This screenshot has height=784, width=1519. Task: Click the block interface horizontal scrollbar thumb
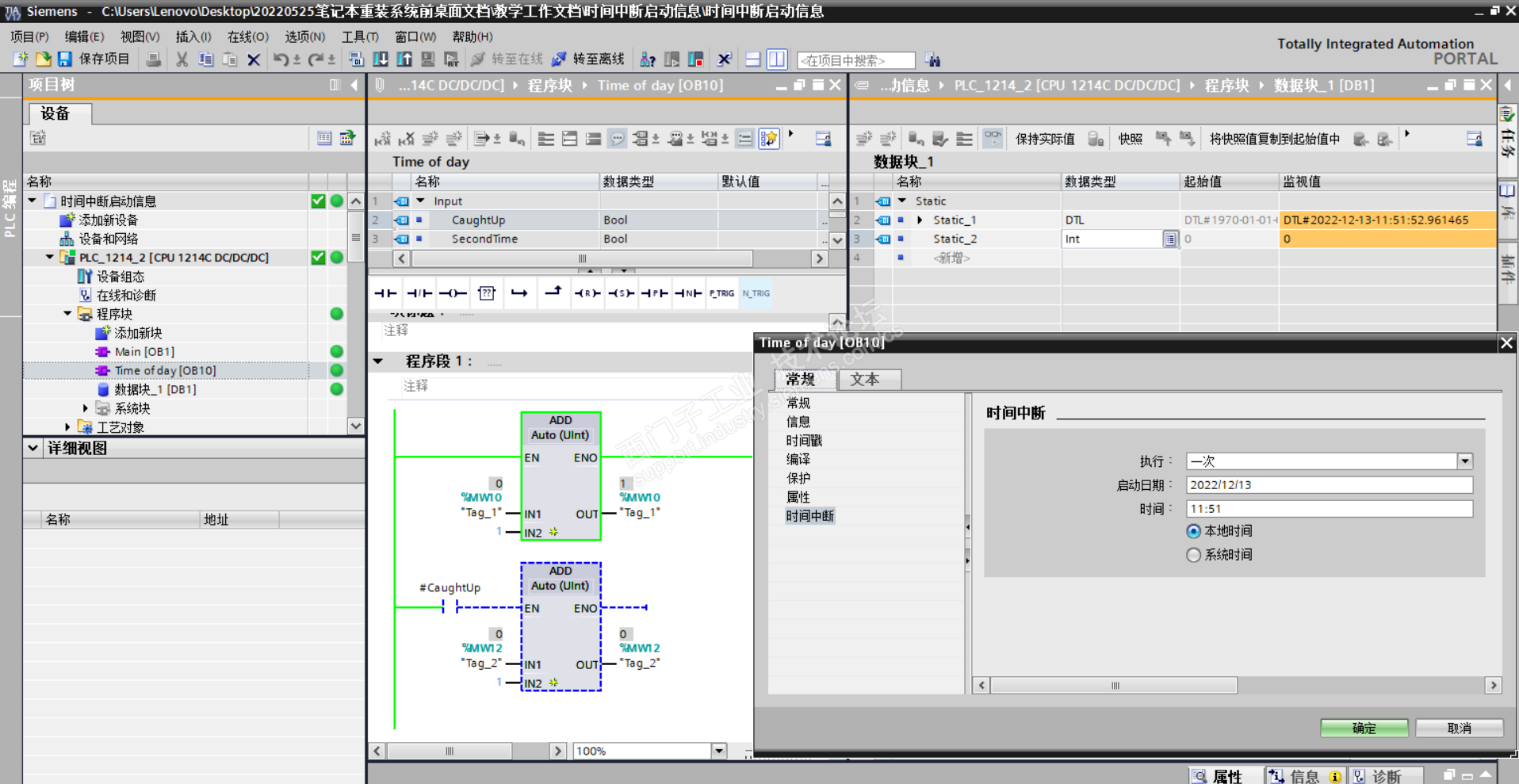click(x=582, y=258)
